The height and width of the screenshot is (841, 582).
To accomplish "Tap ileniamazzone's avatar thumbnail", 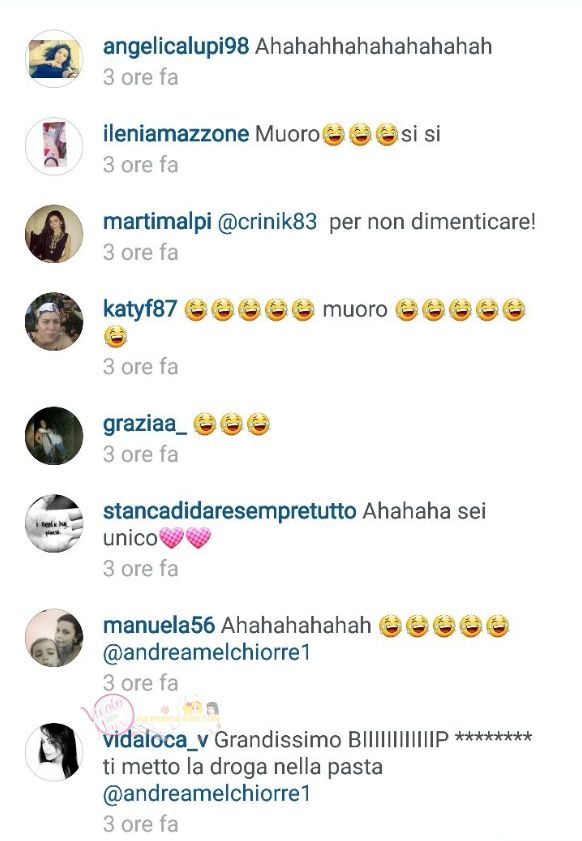I will pyautogui.click(x=54, y=146).
